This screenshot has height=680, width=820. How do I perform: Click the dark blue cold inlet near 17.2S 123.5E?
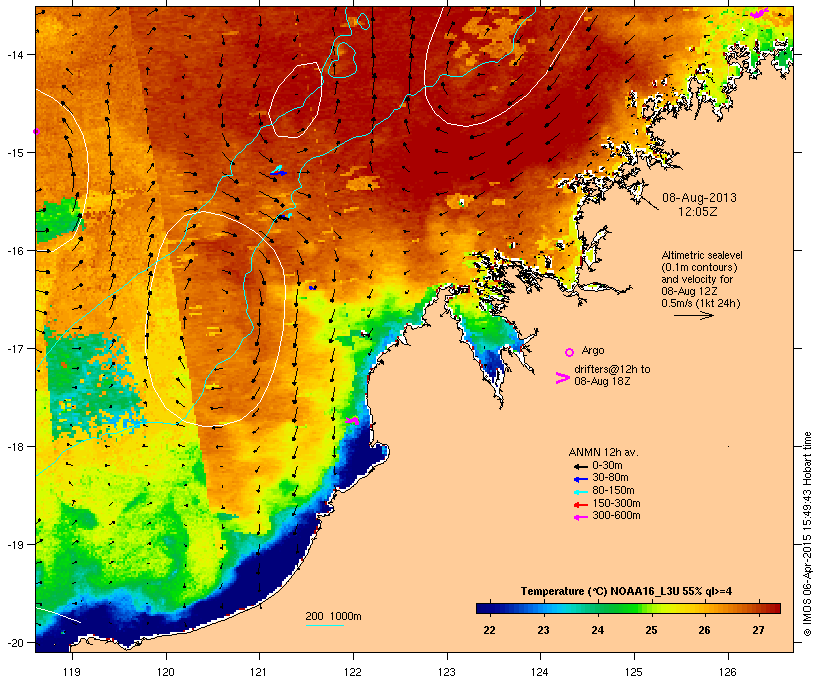[494, 365]
